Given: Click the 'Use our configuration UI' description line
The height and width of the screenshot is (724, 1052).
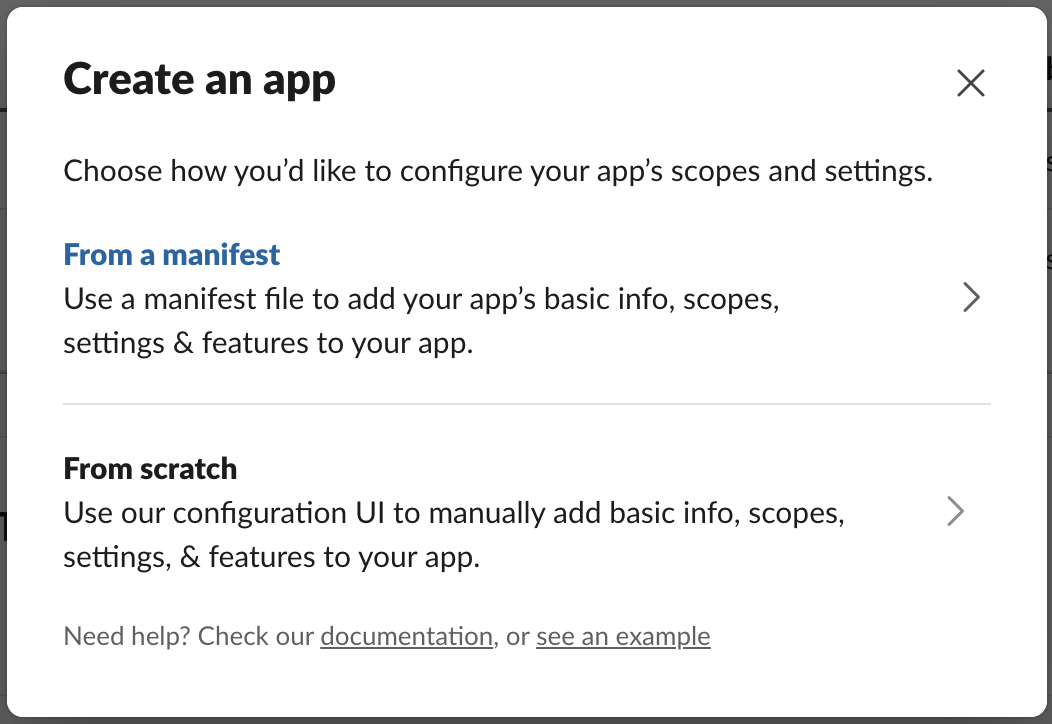Looking at the screenshot, I should coord(454,513).
